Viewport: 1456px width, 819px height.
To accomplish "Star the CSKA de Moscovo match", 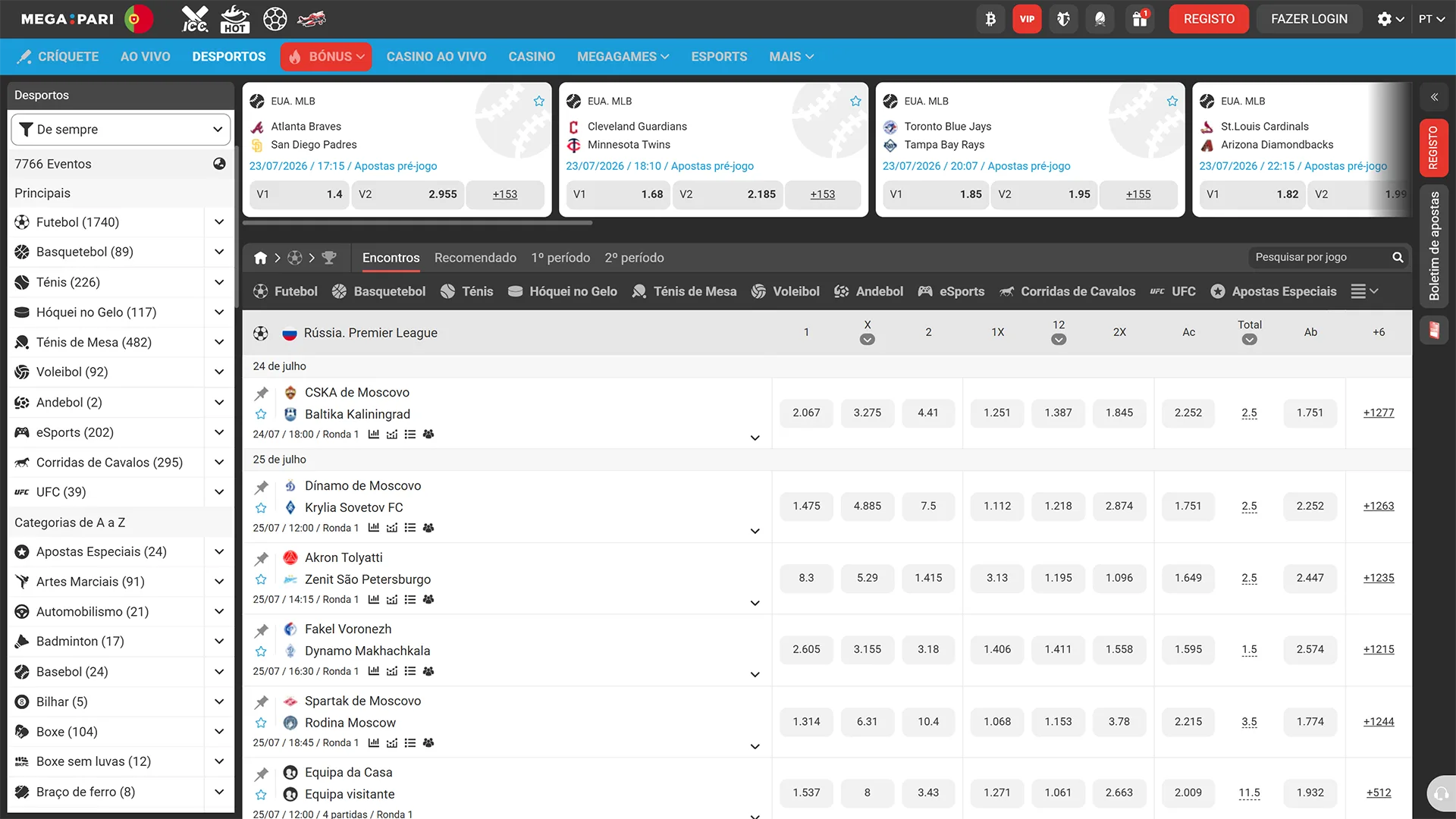I will click(261, 414).
